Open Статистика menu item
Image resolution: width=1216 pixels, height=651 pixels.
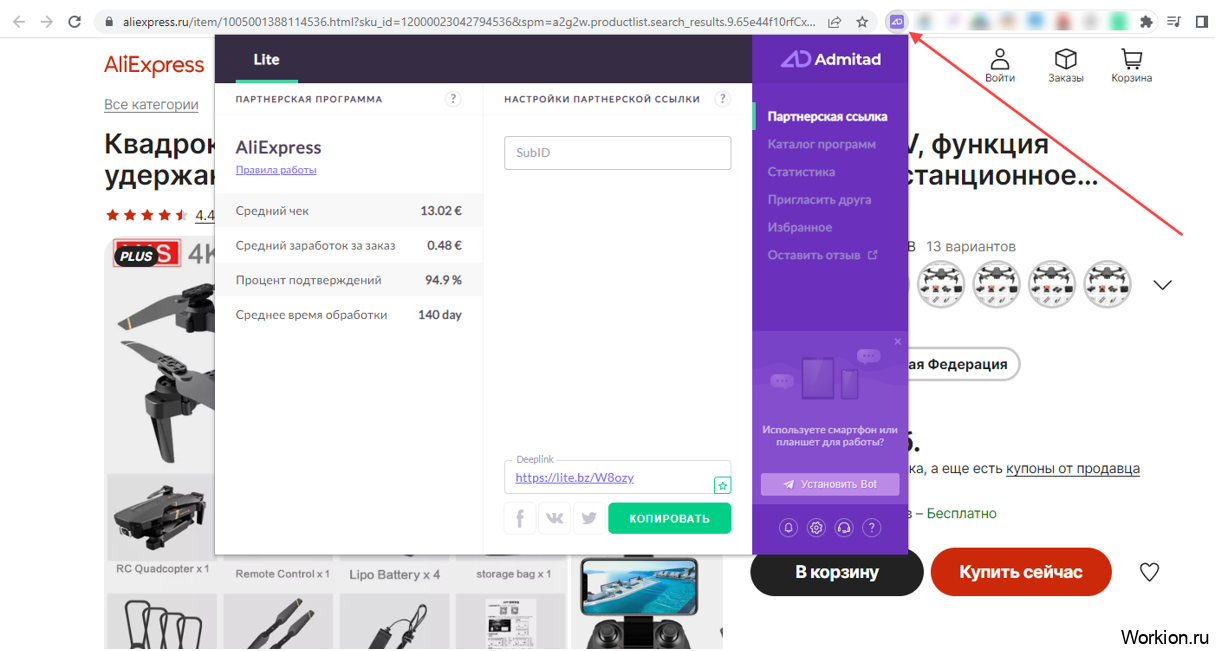(801, 172)
